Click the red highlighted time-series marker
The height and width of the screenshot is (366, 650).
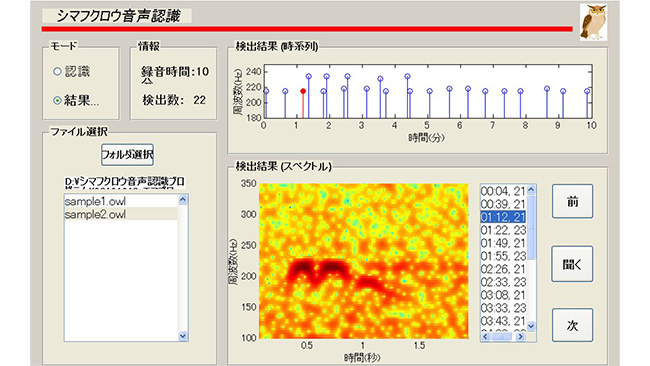[303, 91]
